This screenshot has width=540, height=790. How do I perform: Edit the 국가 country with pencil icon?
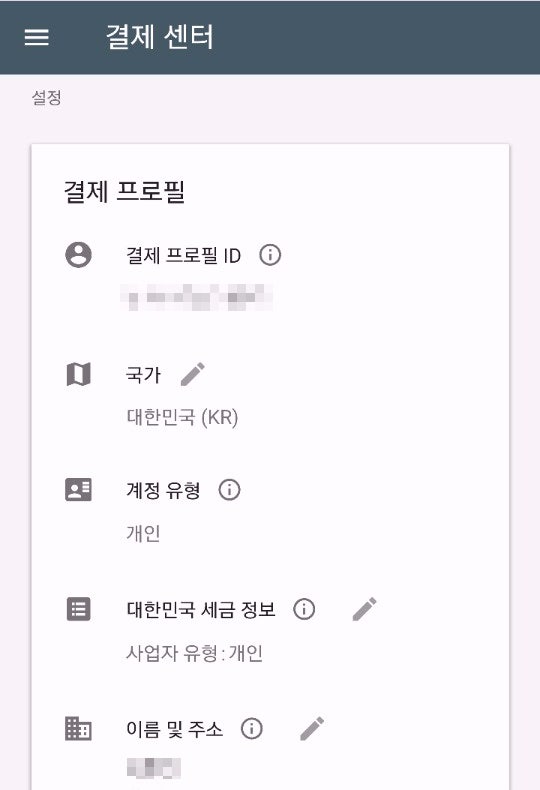[x=193, y=374]
